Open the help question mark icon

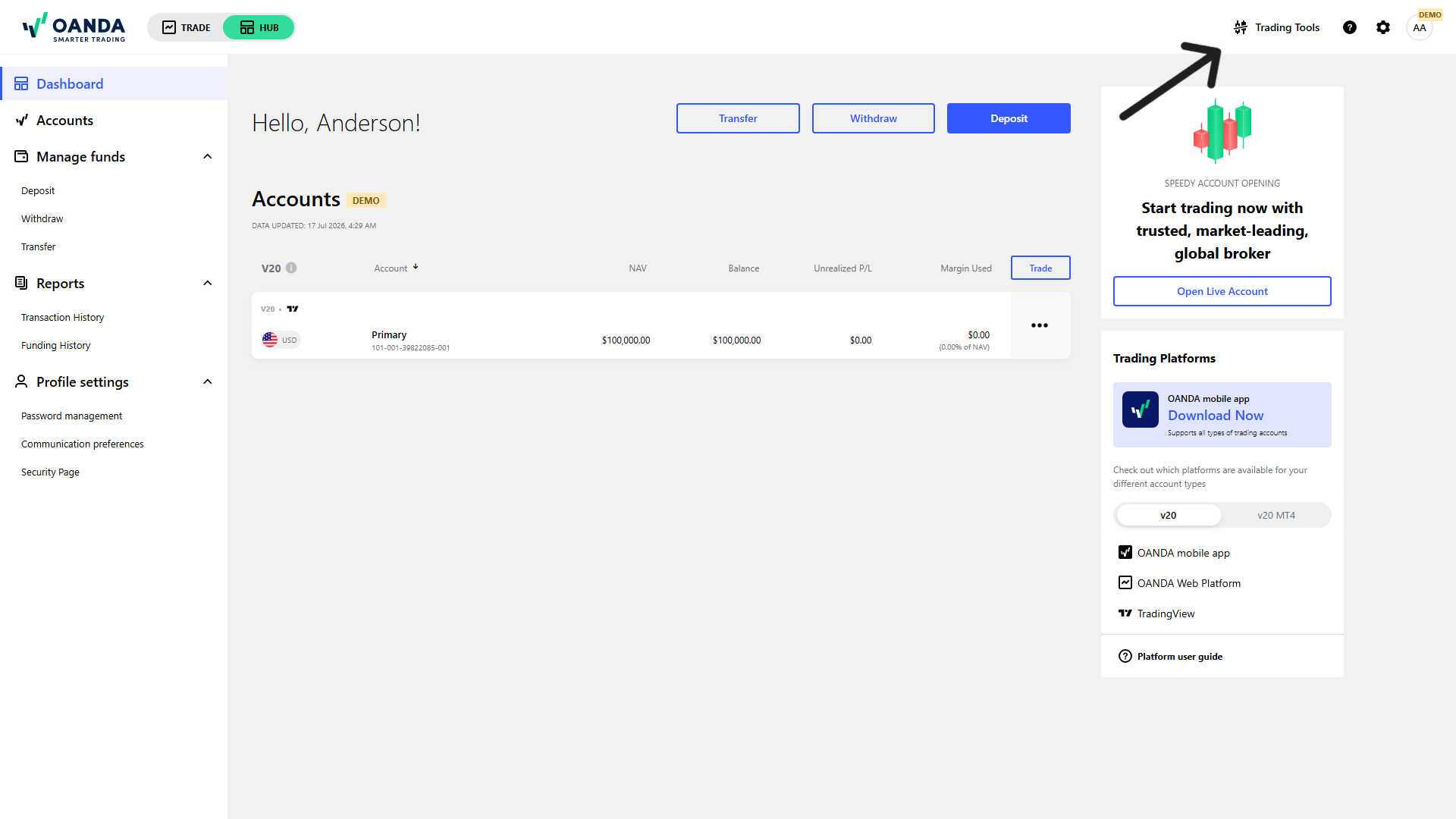(1350, 27)
